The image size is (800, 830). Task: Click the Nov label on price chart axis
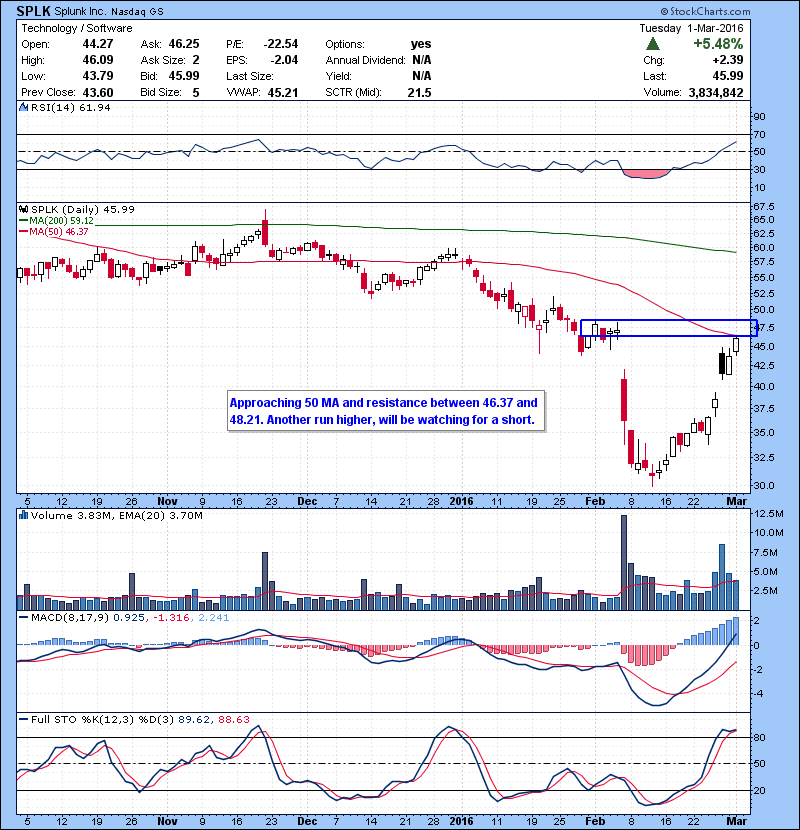(167, 501)
